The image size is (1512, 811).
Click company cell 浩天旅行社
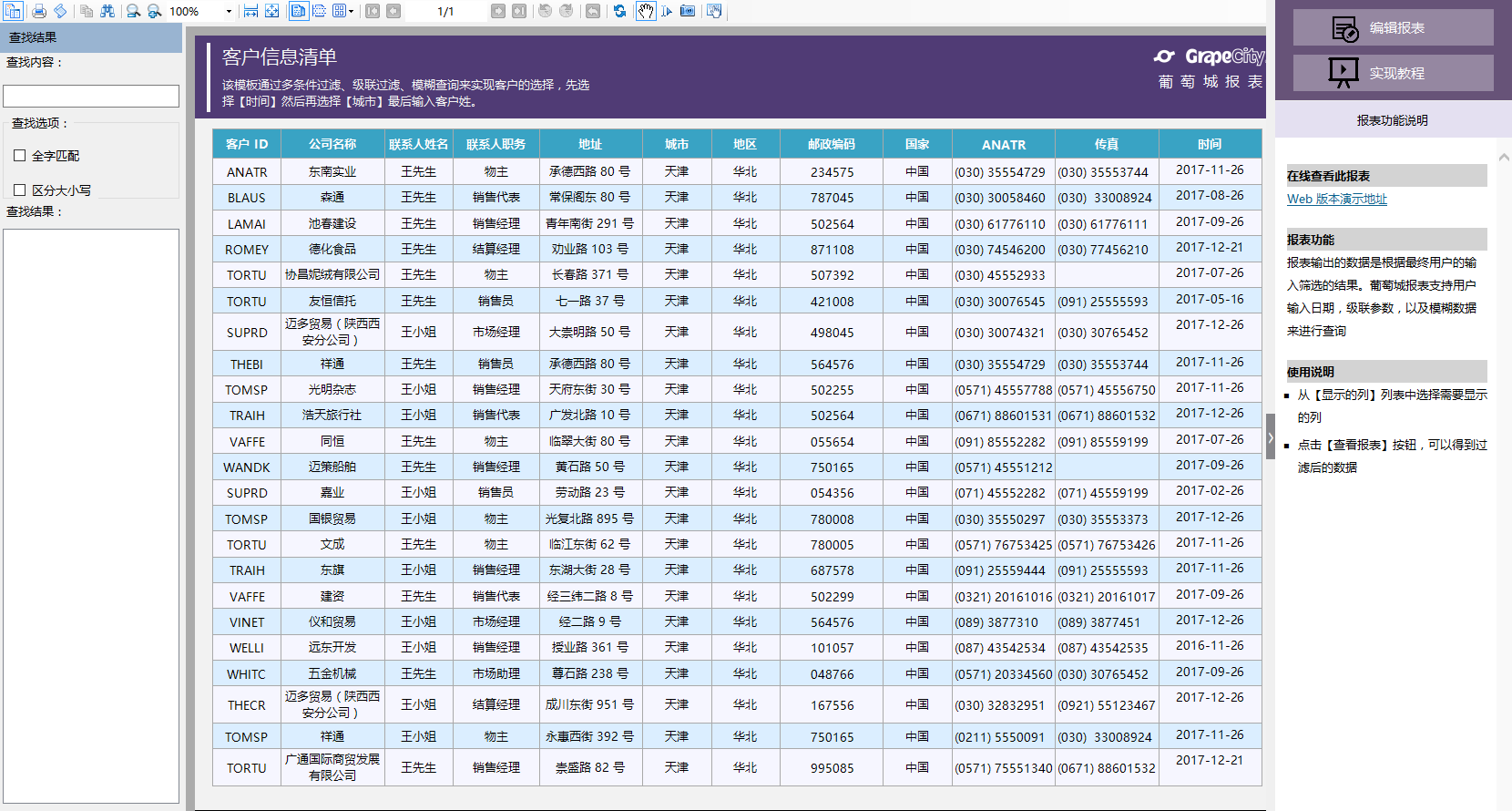coord(332,415)
